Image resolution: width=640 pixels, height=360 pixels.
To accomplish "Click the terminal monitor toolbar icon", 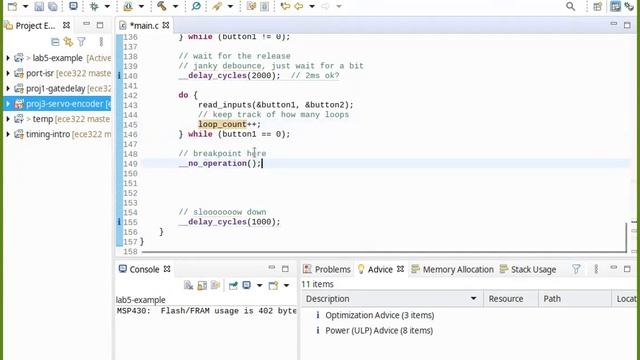I will pyautogui.click(x=73, y=6).
